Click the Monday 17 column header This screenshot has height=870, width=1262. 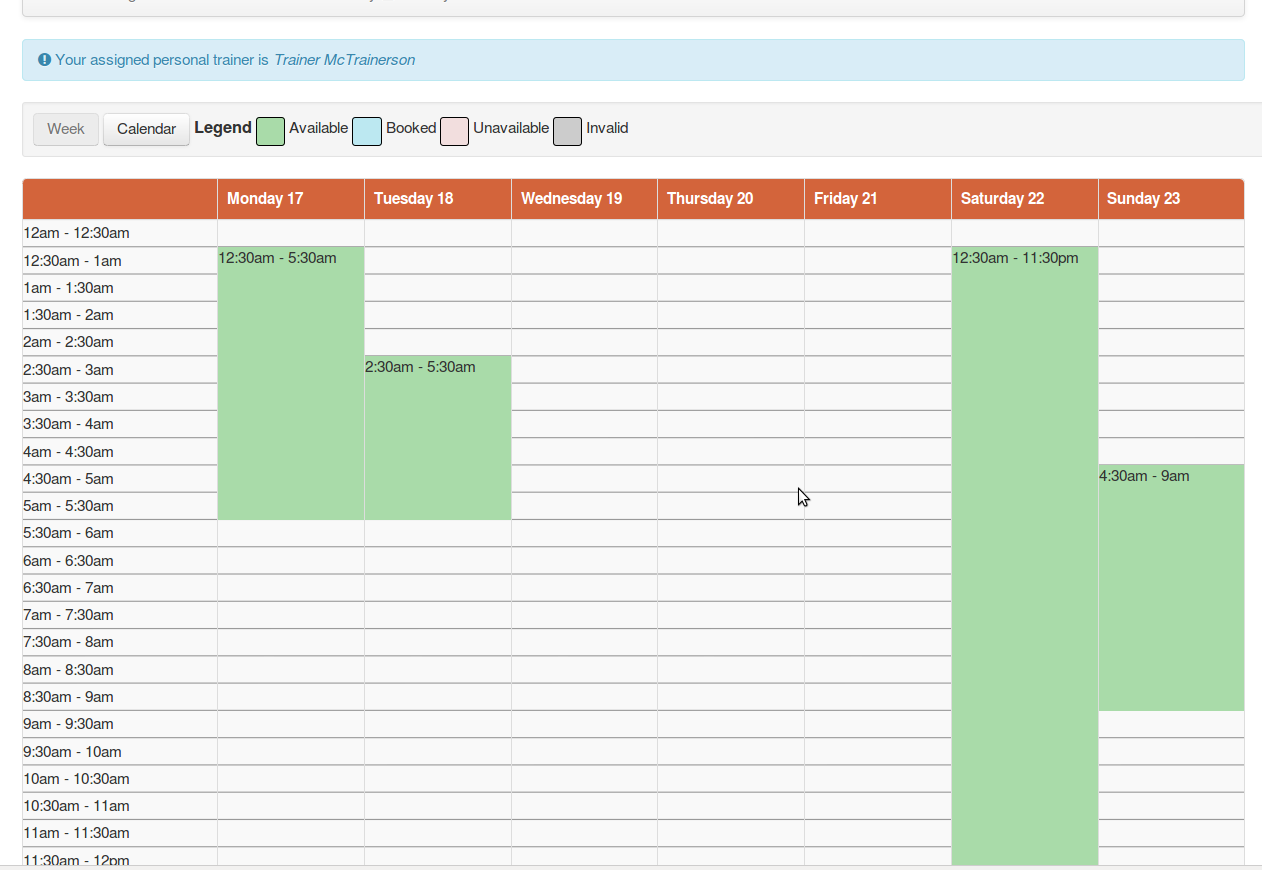265,199
